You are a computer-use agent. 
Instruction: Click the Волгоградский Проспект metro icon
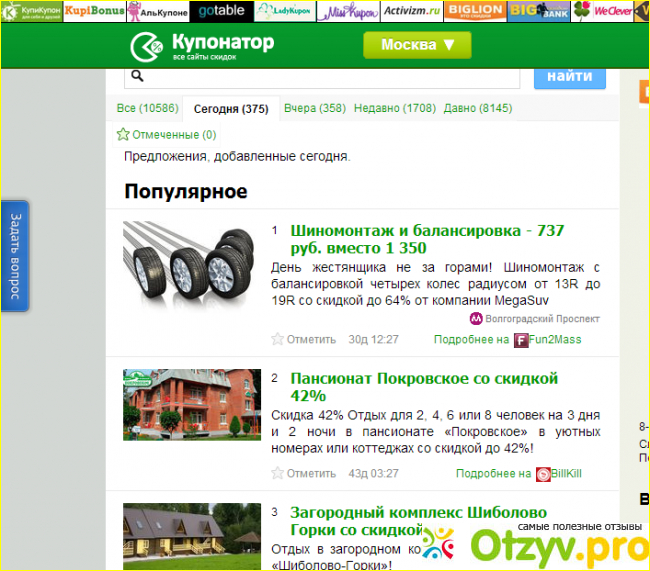pyautogui.click(x=476, y=319)
